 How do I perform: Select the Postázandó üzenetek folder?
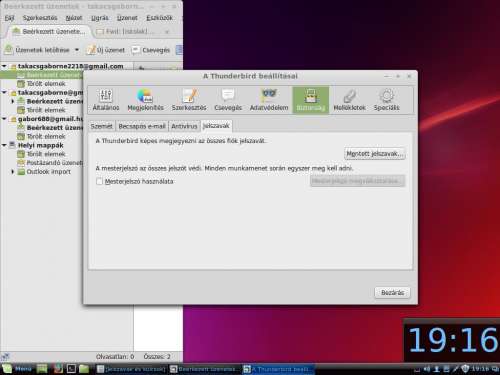coord(50,163)
